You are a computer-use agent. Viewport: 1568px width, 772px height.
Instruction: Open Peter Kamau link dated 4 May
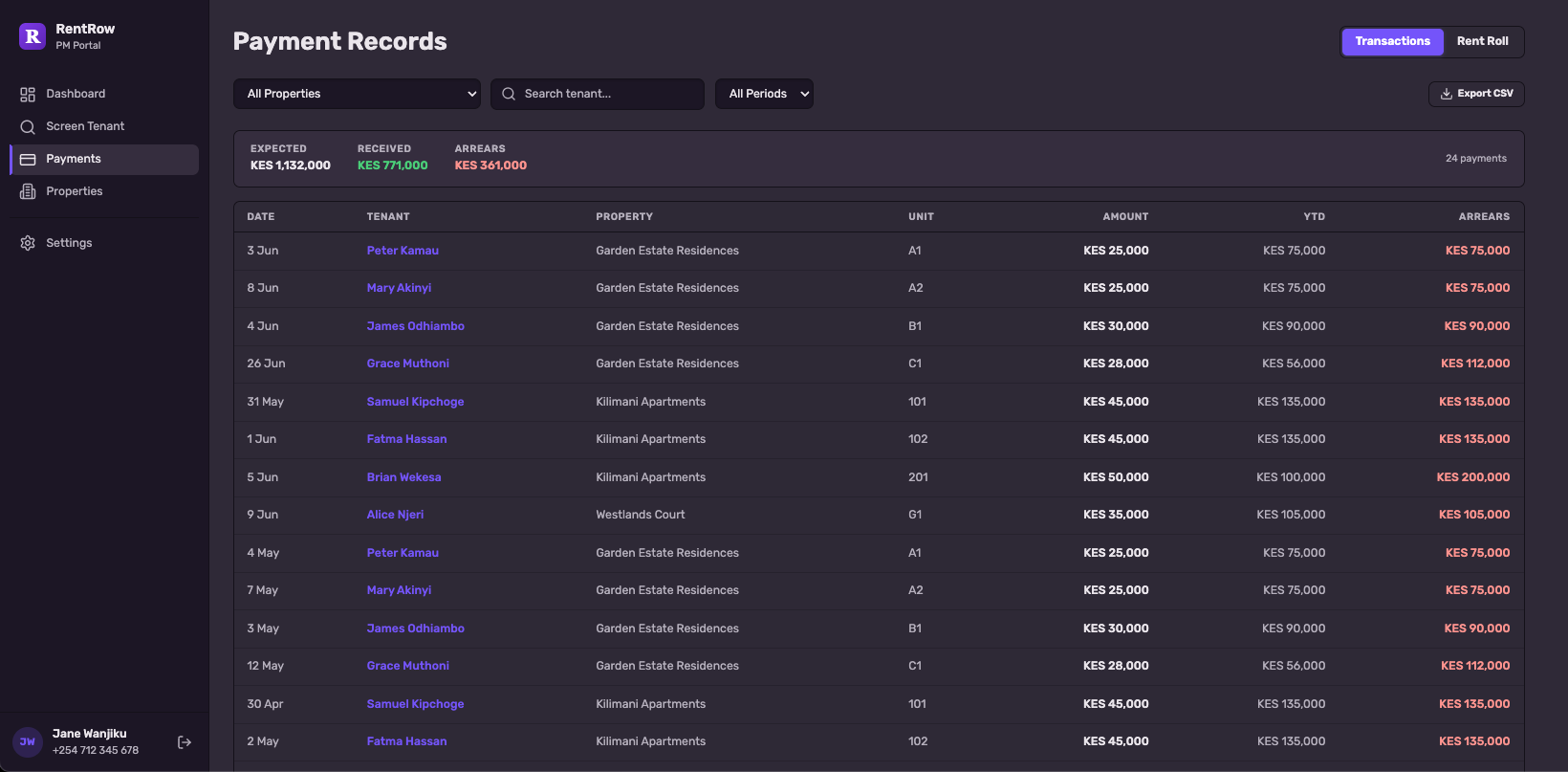[403, 553]
